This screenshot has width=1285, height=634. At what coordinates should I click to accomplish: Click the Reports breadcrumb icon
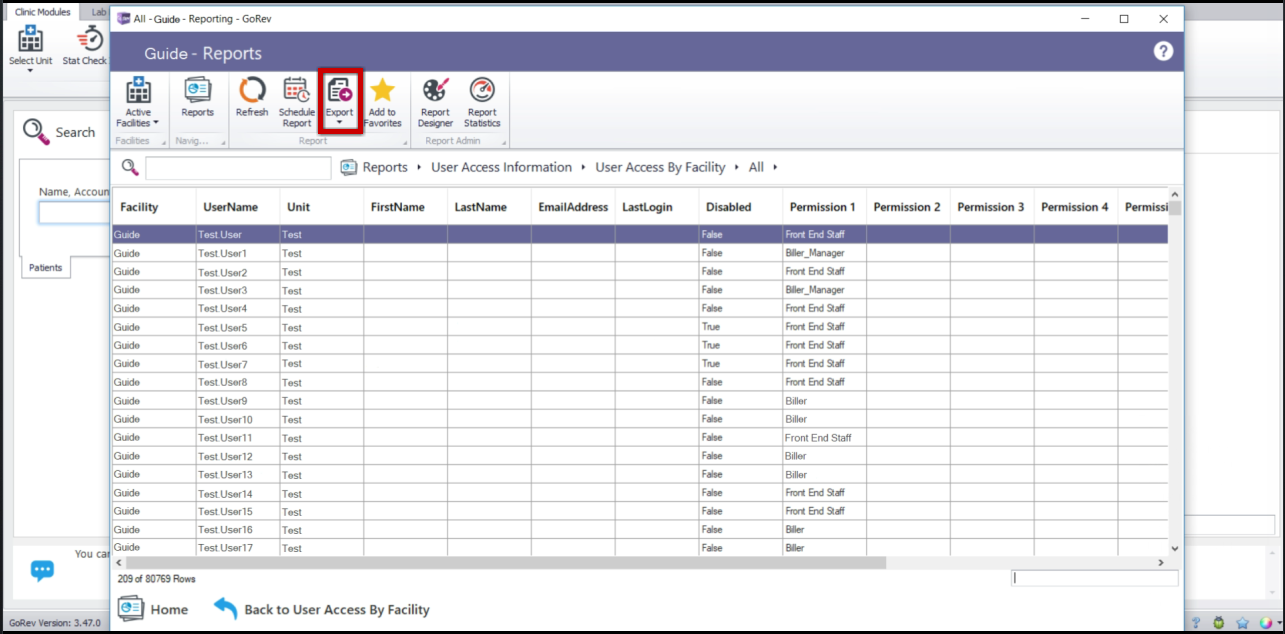coord(349,167)
